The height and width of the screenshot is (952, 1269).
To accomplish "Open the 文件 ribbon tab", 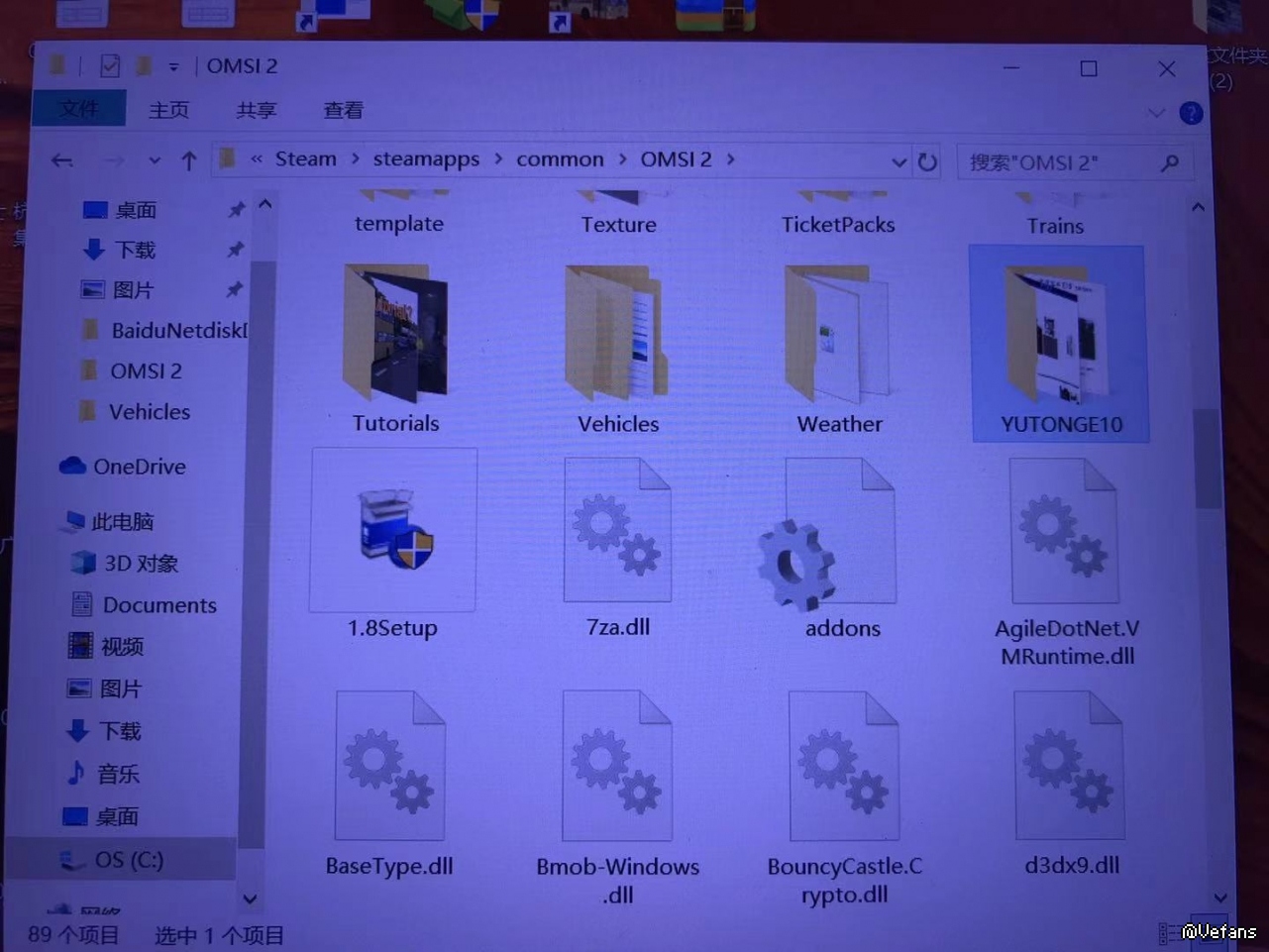I will [79, 108].
